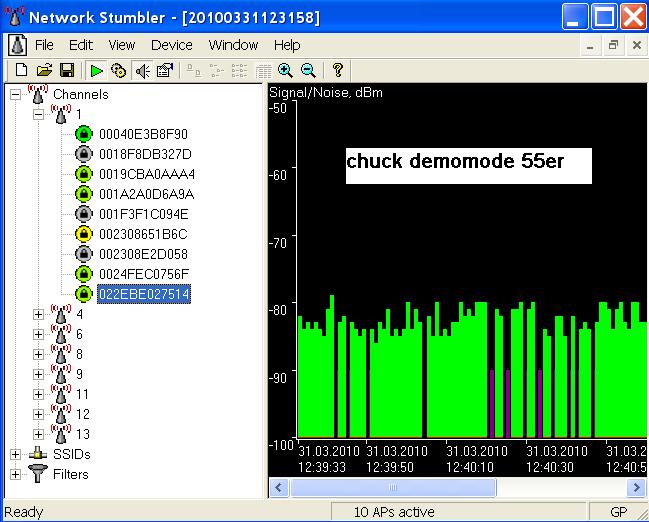The image size is (649, 522).
Task: Restore the inner document window
Action: tap(613, 45)
